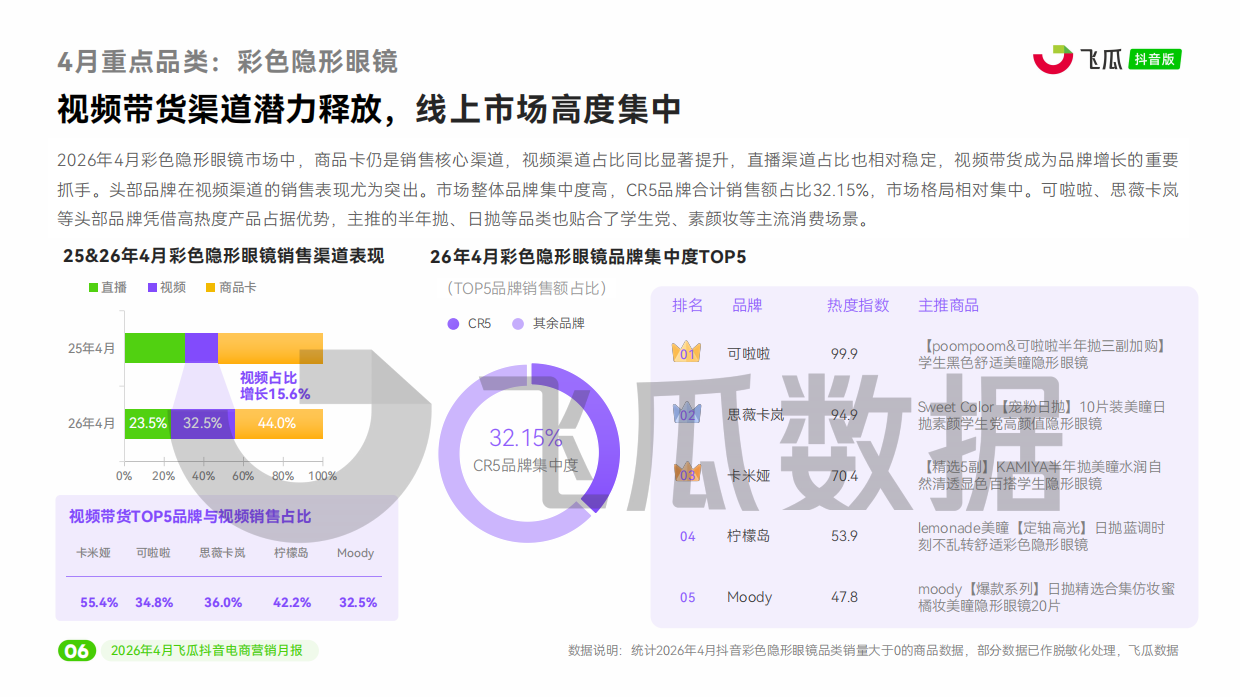Click the 23.5% green bar segment
This screenshot has height=697, width=1240.
[x=148, y=423]
